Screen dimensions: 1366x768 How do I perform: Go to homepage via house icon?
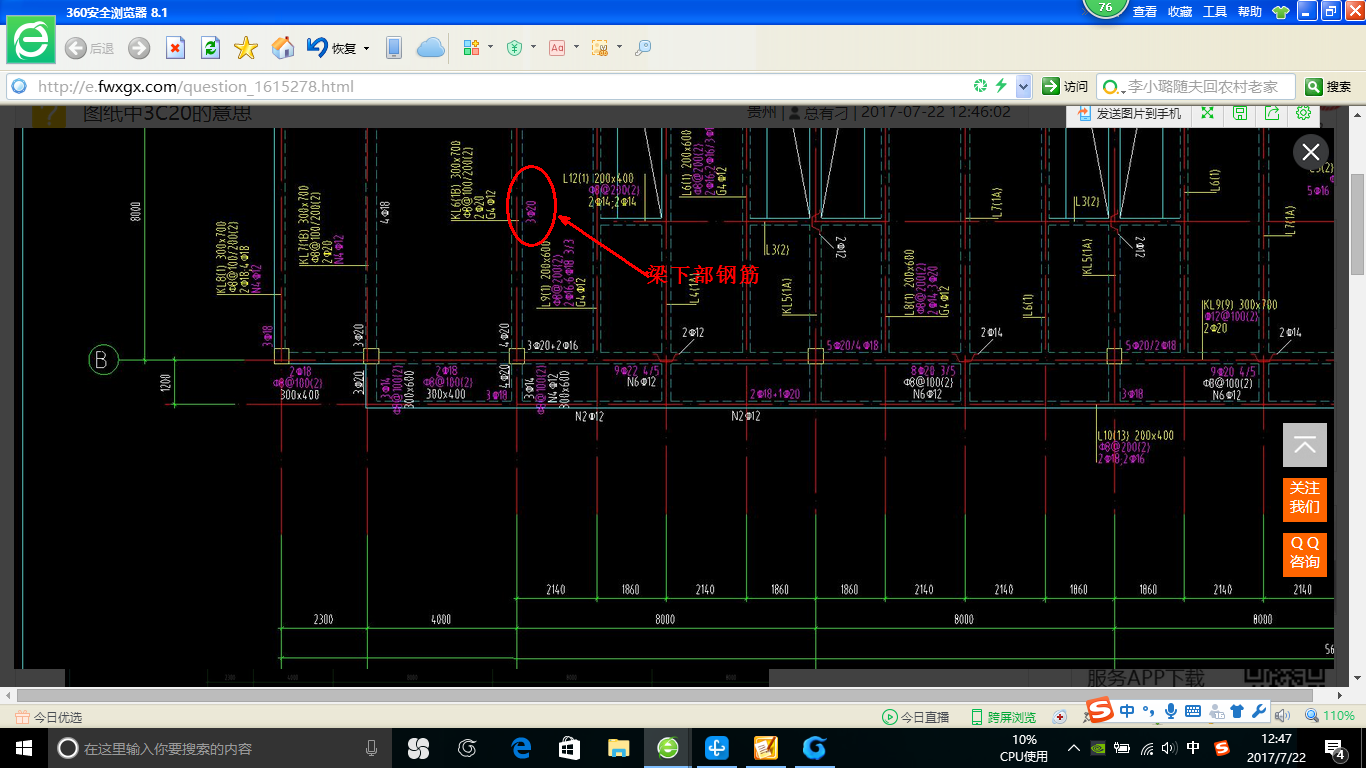point(283,47)
